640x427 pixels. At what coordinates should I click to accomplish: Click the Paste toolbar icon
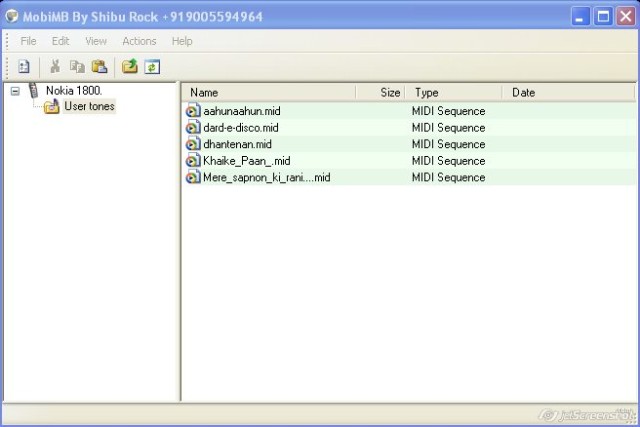(99, 67)
